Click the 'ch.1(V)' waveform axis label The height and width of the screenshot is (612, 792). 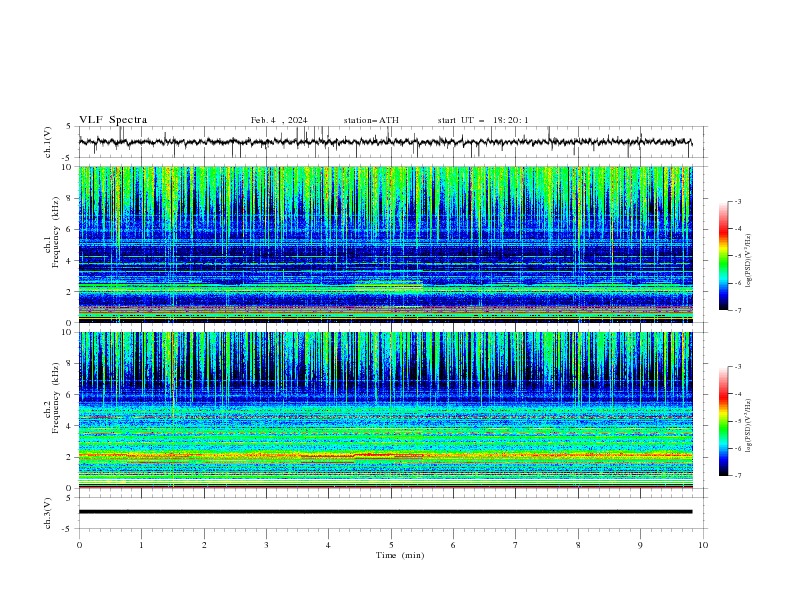coord(48,142)
